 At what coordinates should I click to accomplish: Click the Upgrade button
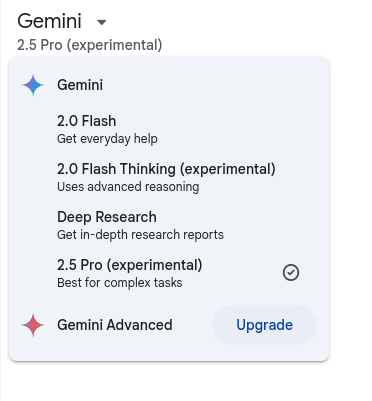[x=264, y=325]
